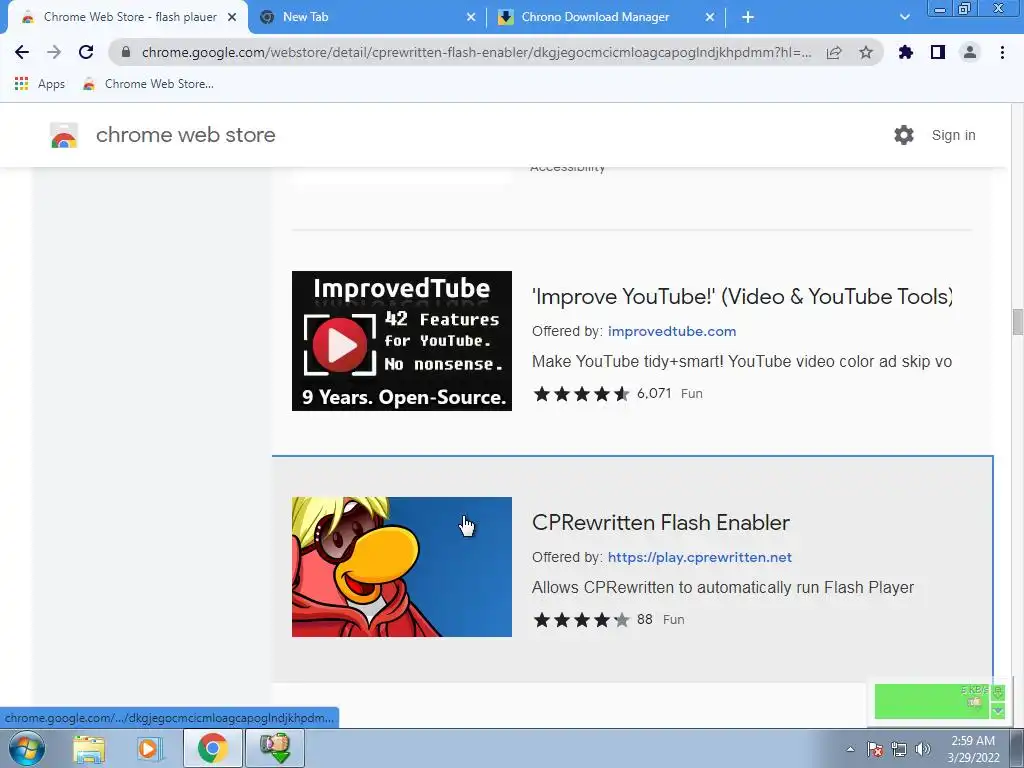Reload the current page

click(86, 52)
